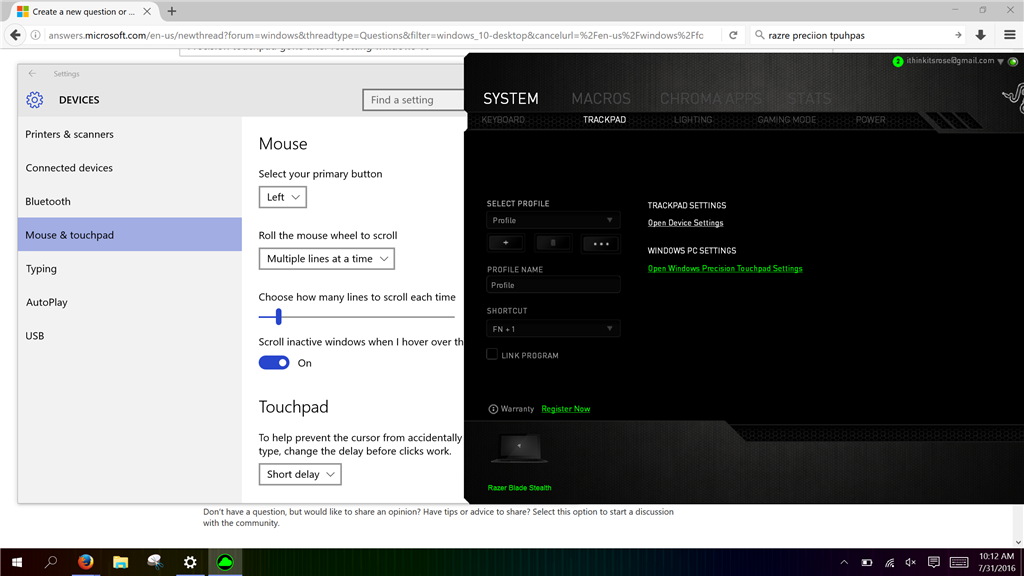
Task: Select Printers & scanners in sidebar
Action: (130, 134)
